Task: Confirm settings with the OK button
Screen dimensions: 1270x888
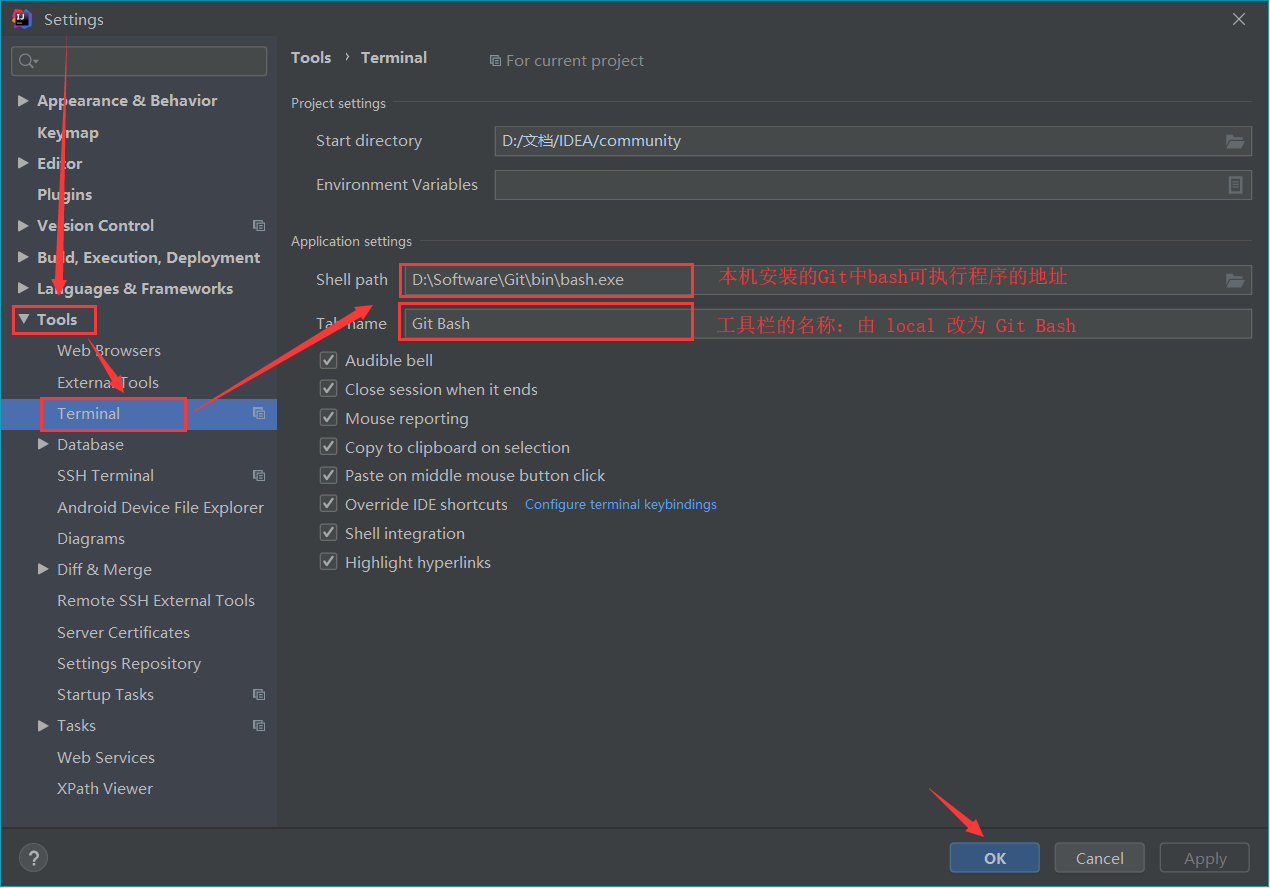Action: pyautogui.click(x=993, y=857)
